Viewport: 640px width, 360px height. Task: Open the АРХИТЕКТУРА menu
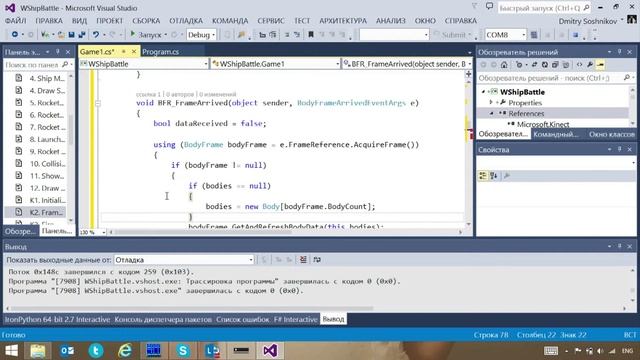click(343, 21)
